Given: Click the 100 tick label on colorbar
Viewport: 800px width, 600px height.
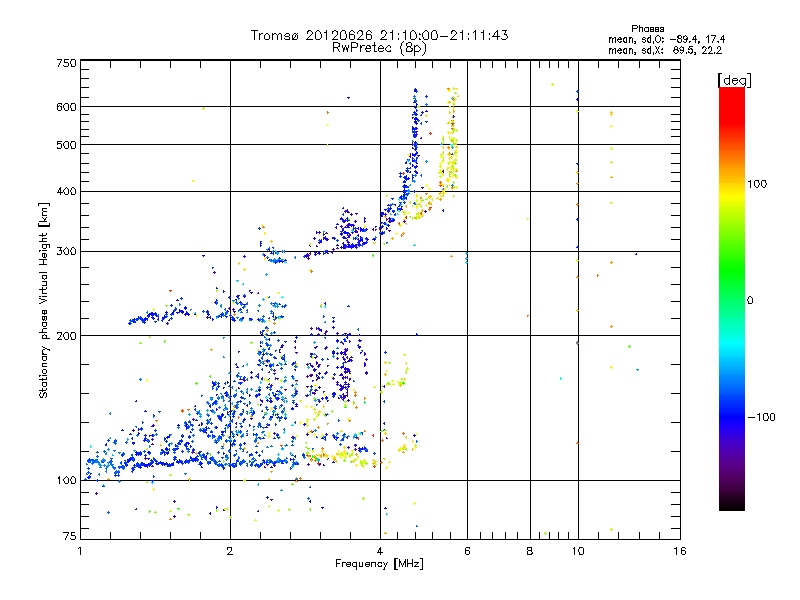Looking at the screenshot, I should tap(757, 184).
